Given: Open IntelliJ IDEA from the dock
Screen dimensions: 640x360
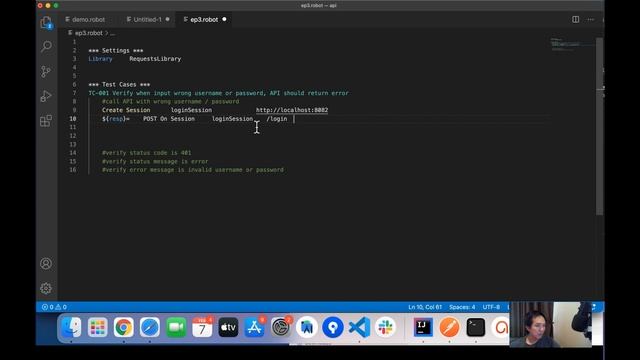Looking at the screenshot, I should pos(423,327).
